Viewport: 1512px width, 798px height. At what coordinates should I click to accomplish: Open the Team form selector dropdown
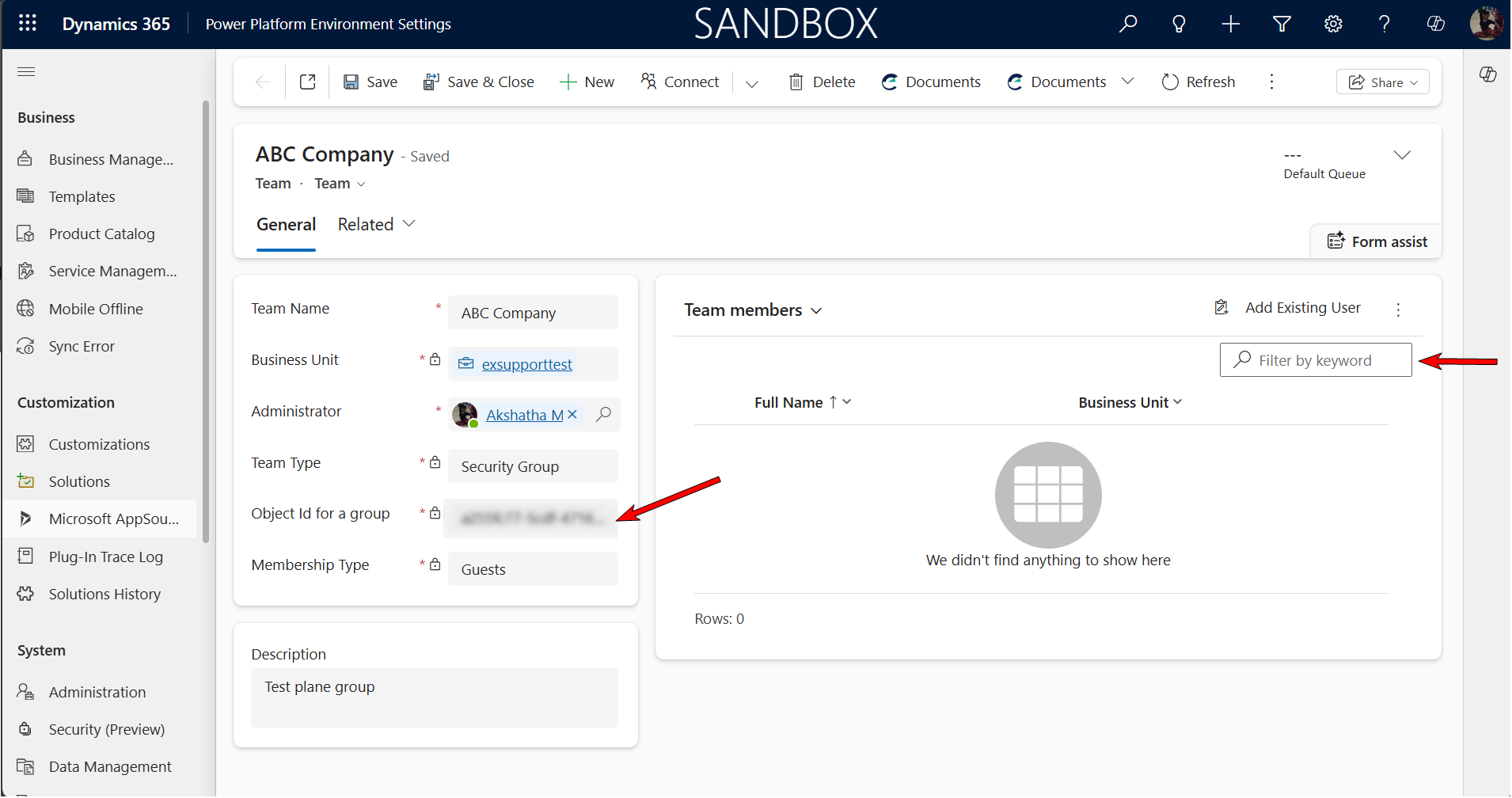pyautogui.click(x=340, y=184)
